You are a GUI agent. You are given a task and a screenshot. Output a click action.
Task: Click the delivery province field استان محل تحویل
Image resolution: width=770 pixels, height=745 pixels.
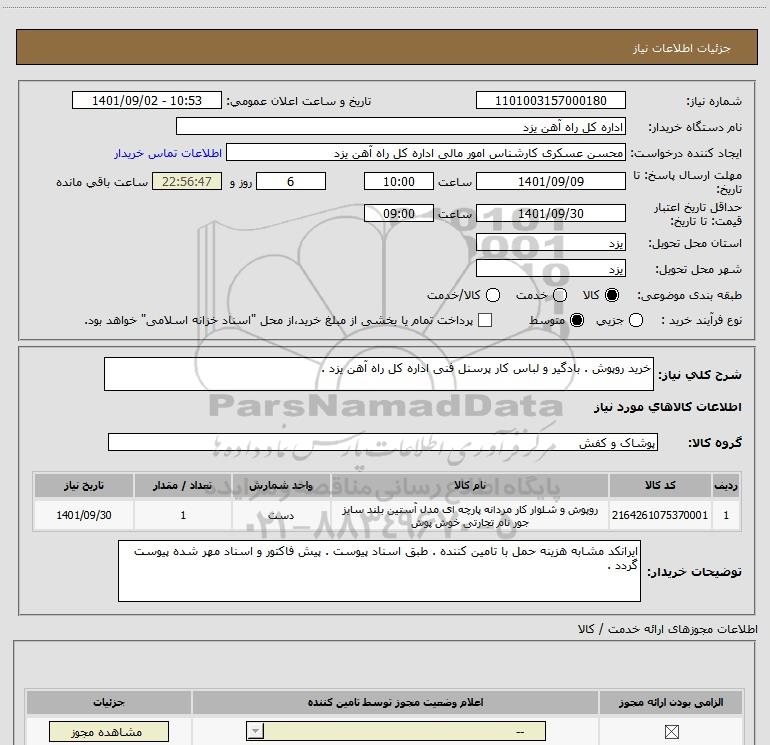pos(550,243)
